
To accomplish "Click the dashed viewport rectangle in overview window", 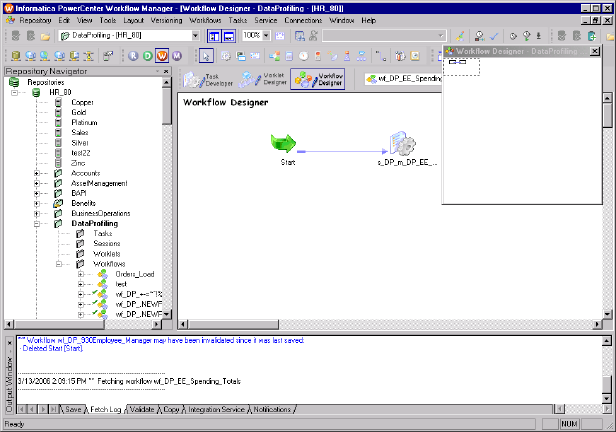I will pyautogui.click(x=461, y=67).
